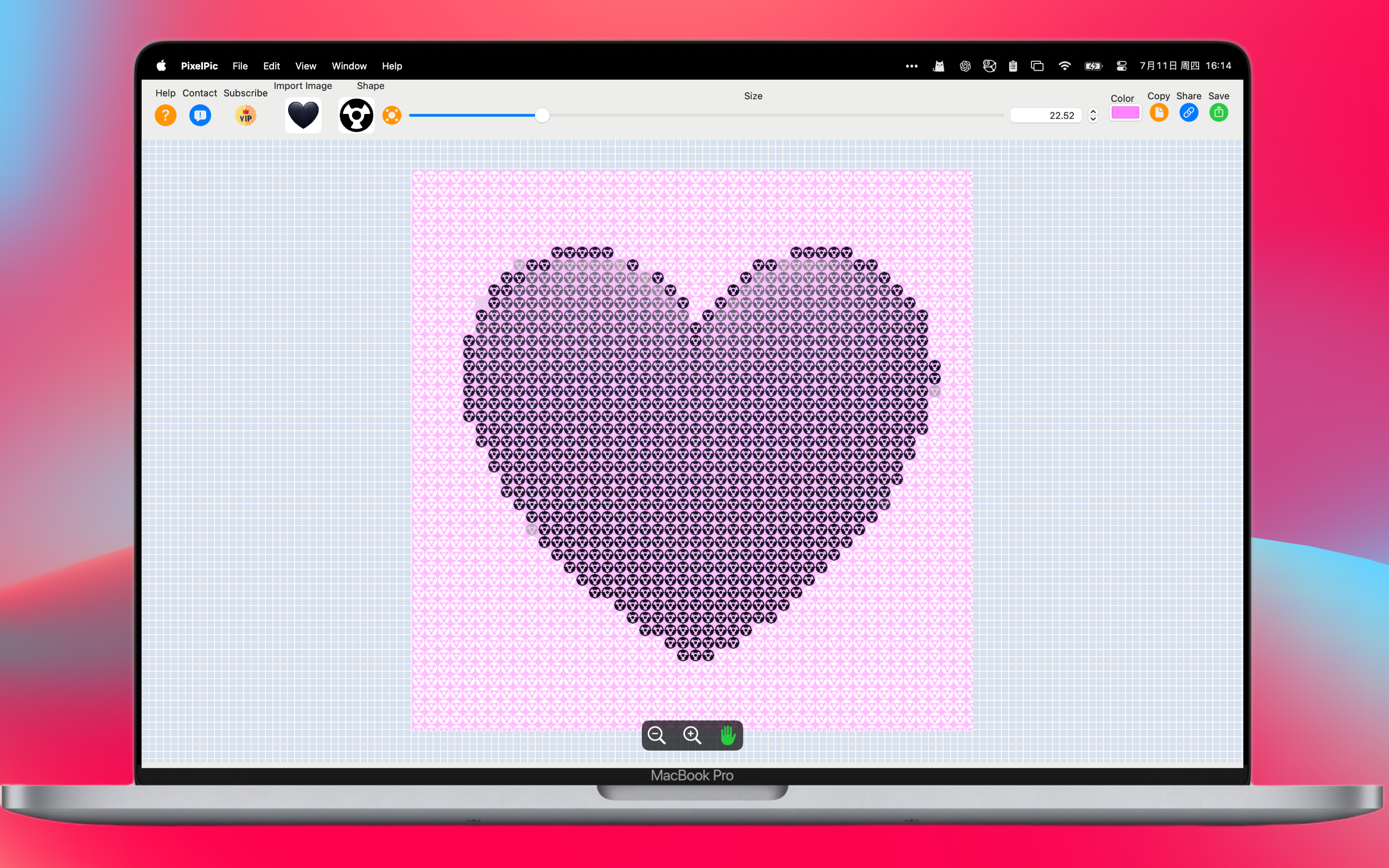The height and width of the screenshot is (868, 1389).
Task: Click the orange Help question mark icon
Action: pyautogui.click(x=165, y=116)
